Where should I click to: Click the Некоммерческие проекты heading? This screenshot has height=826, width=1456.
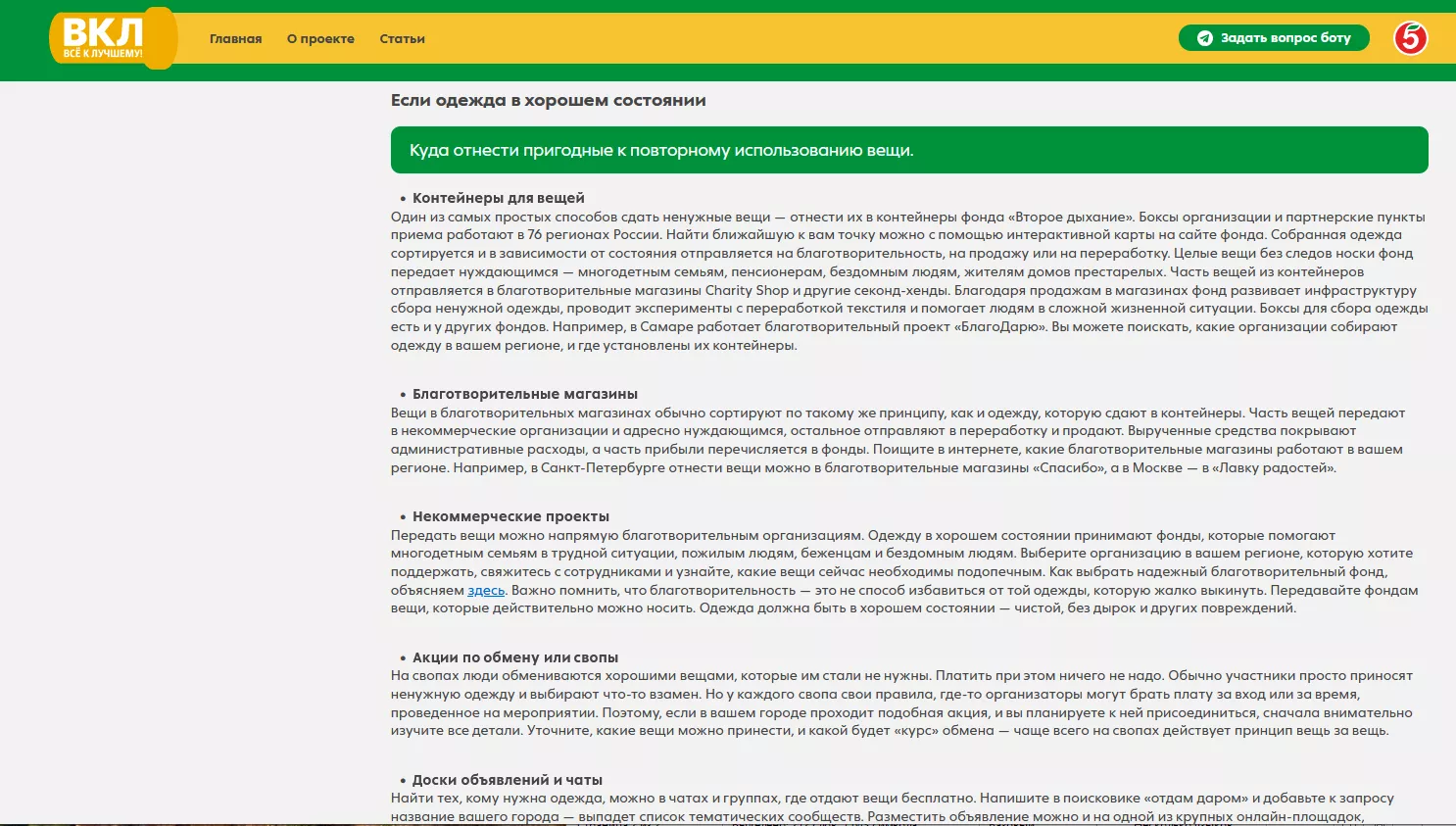point(510,516)
